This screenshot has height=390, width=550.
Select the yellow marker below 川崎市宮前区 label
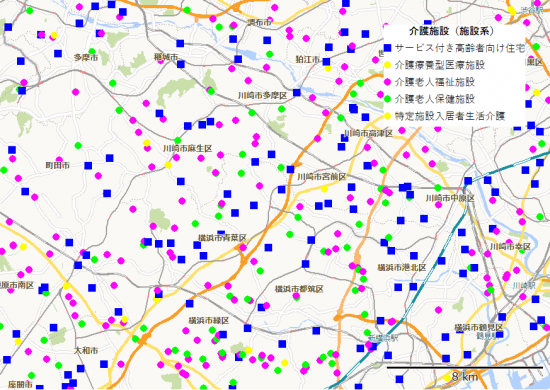coord(324,189)
